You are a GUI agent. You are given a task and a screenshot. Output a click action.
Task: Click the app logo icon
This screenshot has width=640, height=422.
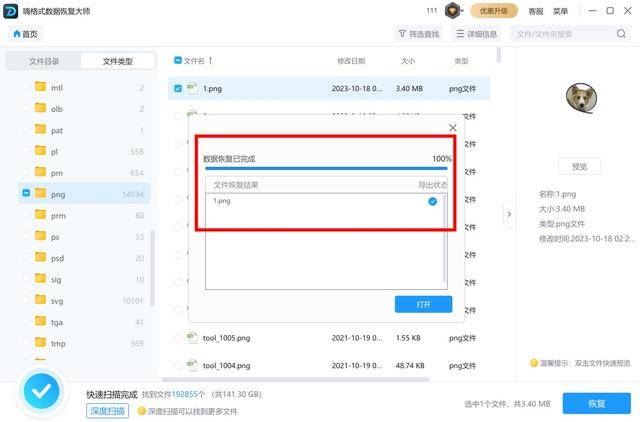[11, 11]
